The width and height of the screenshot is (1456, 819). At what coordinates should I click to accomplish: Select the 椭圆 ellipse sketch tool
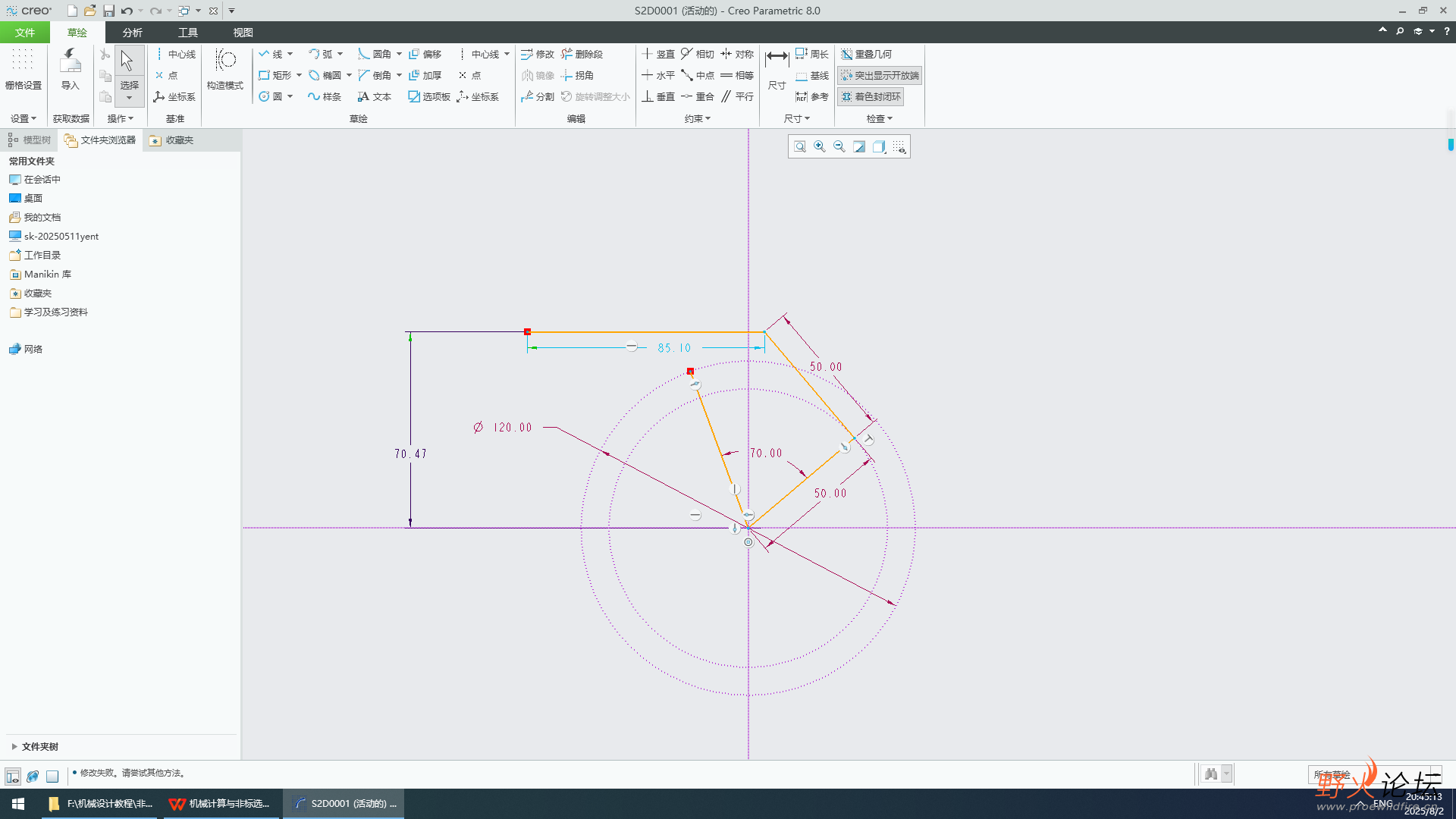click(x=325, y=75)
